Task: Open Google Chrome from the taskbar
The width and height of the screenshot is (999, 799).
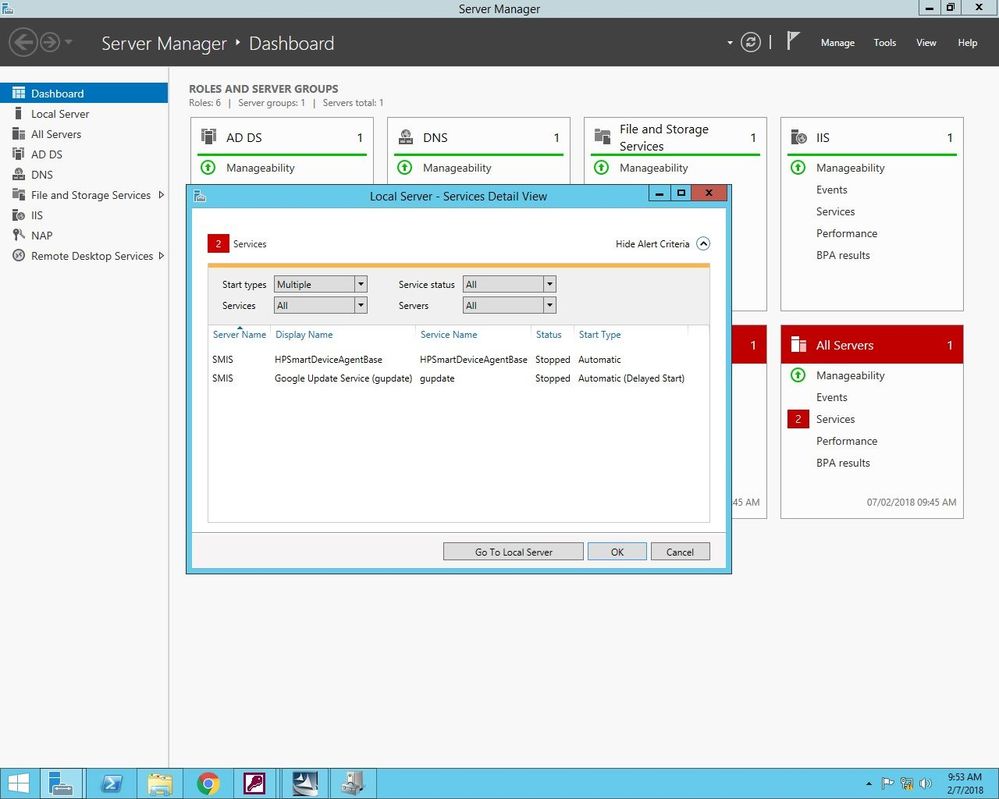Action: [208, 784]
